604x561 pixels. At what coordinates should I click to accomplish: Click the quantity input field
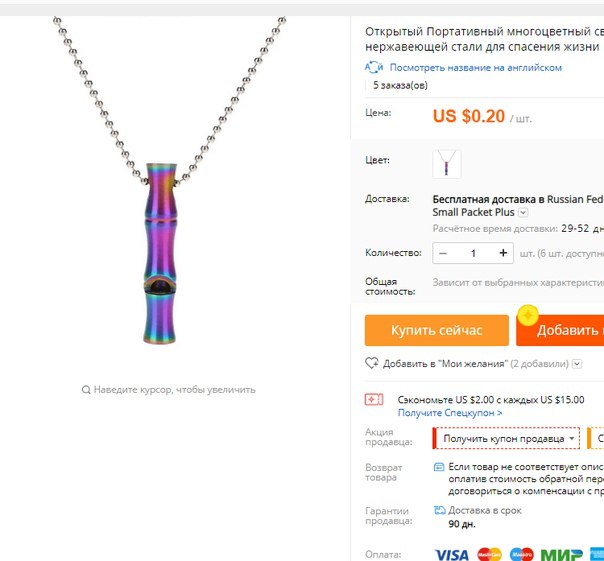pos(473,253)
